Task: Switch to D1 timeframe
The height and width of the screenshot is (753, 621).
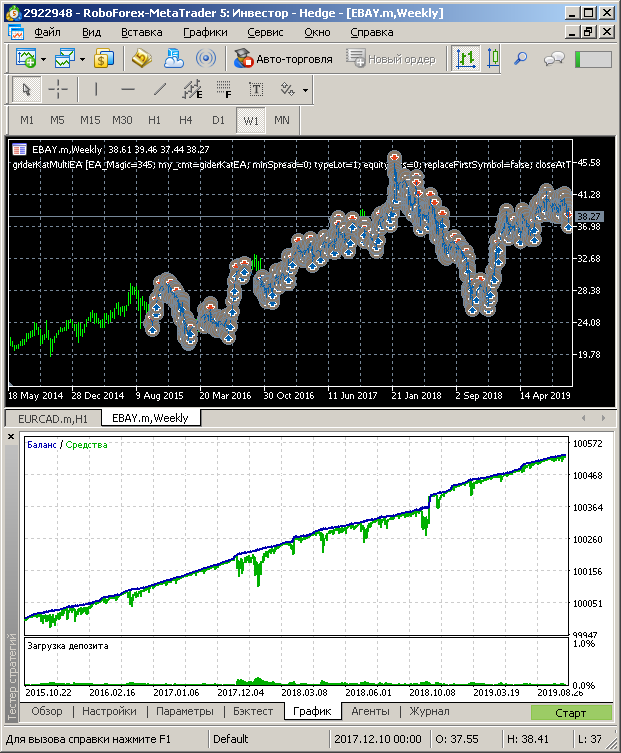Action: click(x=219, y=120)
